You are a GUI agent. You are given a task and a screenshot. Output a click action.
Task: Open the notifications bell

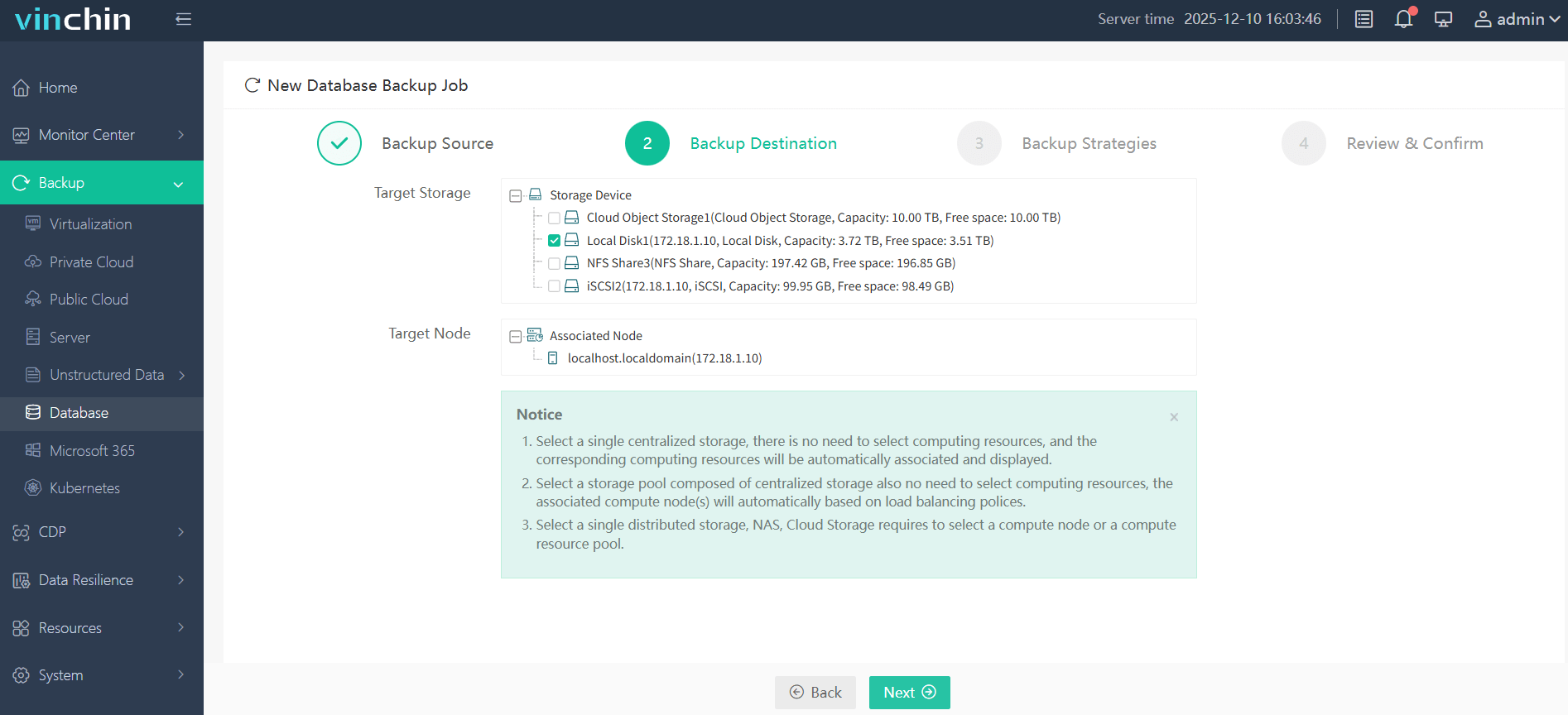point(1403,19)
